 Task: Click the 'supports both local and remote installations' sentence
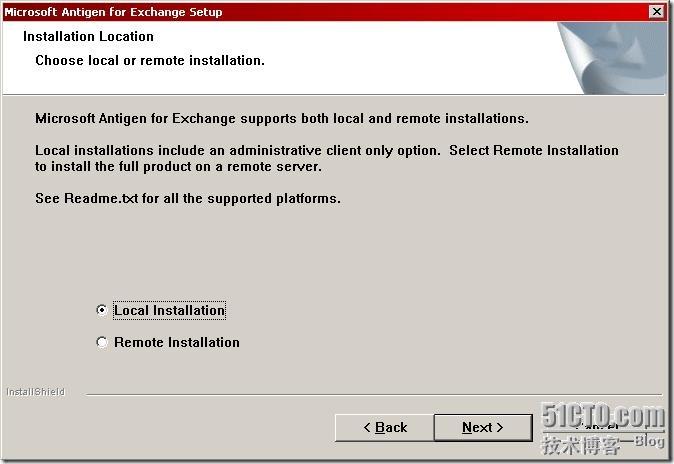tap(282, 118)
